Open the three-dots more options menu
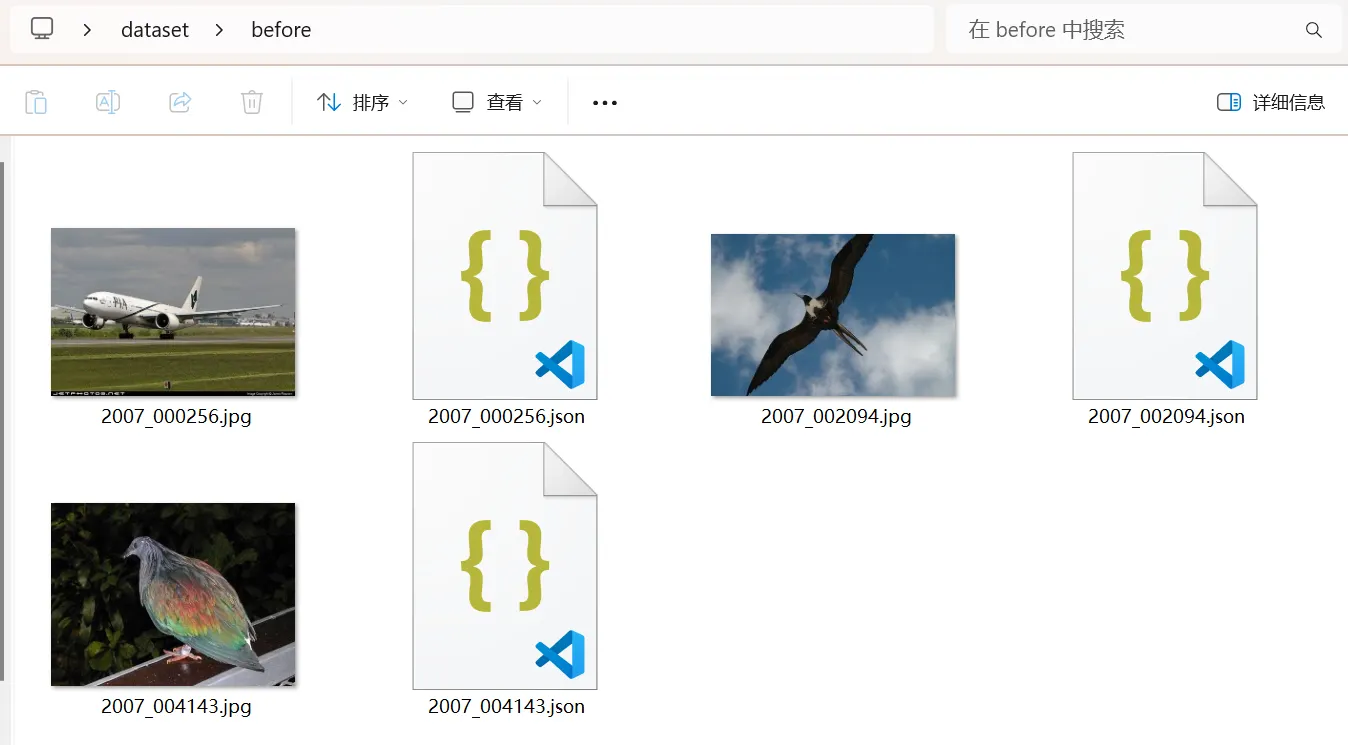The height and width of the screenshot is (745, 1348). tap(605, 102)
